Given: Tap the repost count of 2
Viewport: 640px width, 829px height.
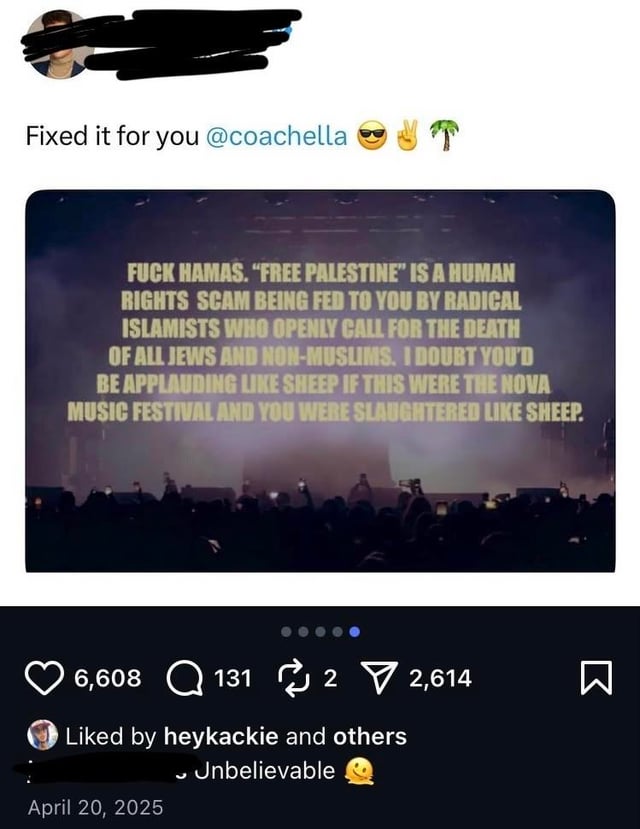Looking at the screenshot, I should tap(329, 679).
